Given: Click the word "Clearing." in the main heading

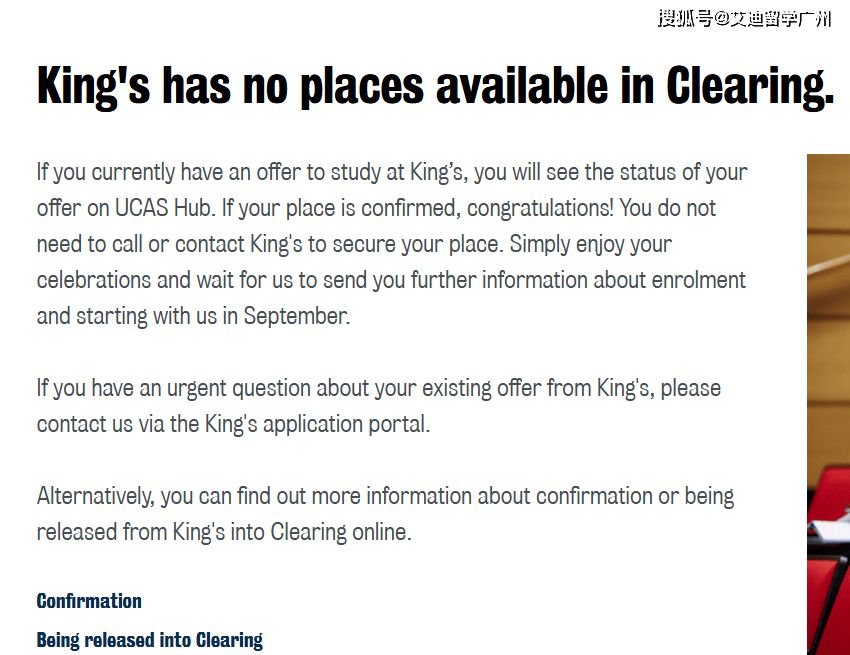Looking at the screenshot, I should click(x=750, y=86).
